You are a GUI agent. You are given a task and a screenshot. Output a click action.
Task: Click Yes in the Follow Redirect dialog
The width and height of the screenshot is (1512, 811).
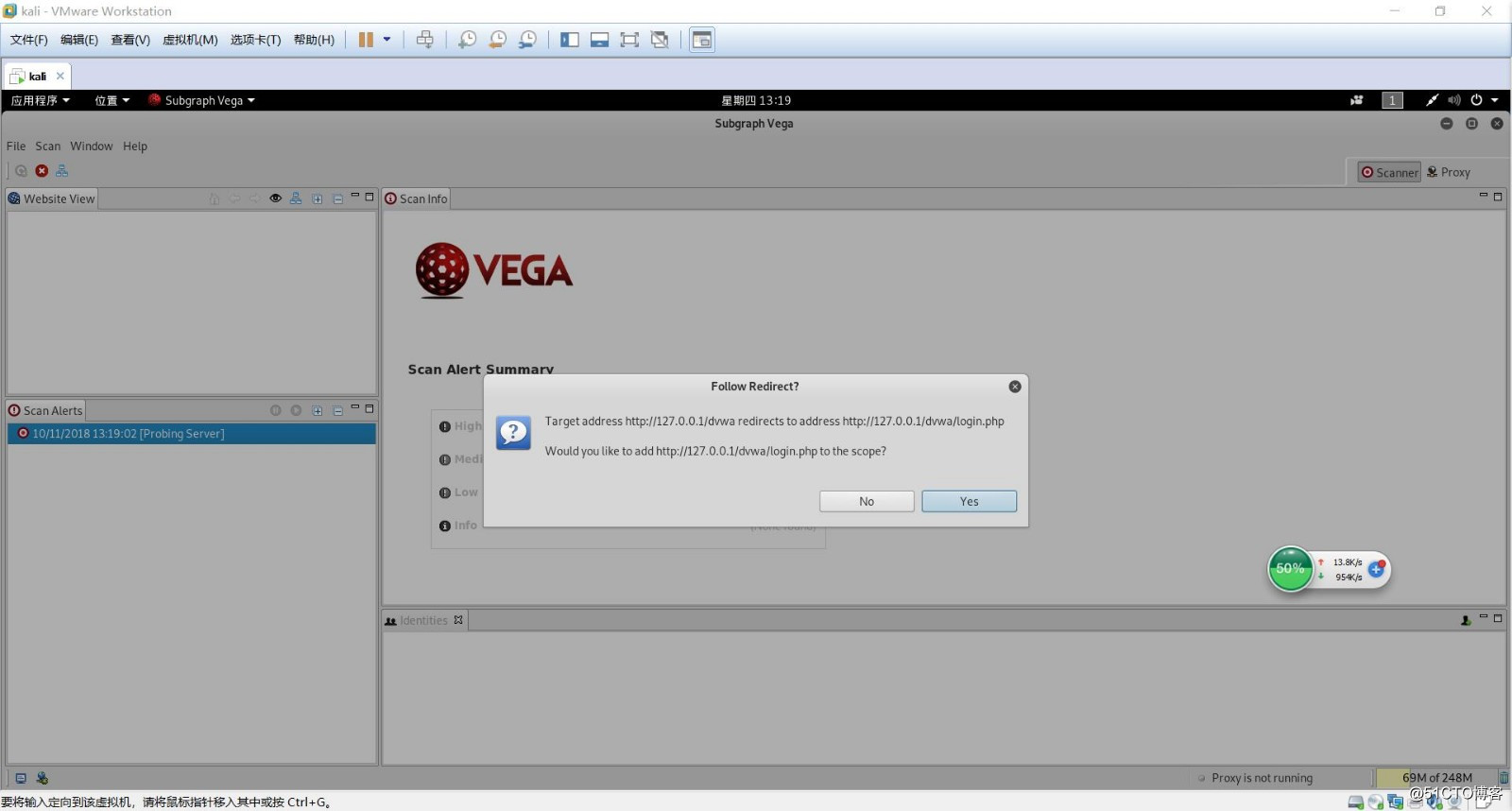coord(969,501)
